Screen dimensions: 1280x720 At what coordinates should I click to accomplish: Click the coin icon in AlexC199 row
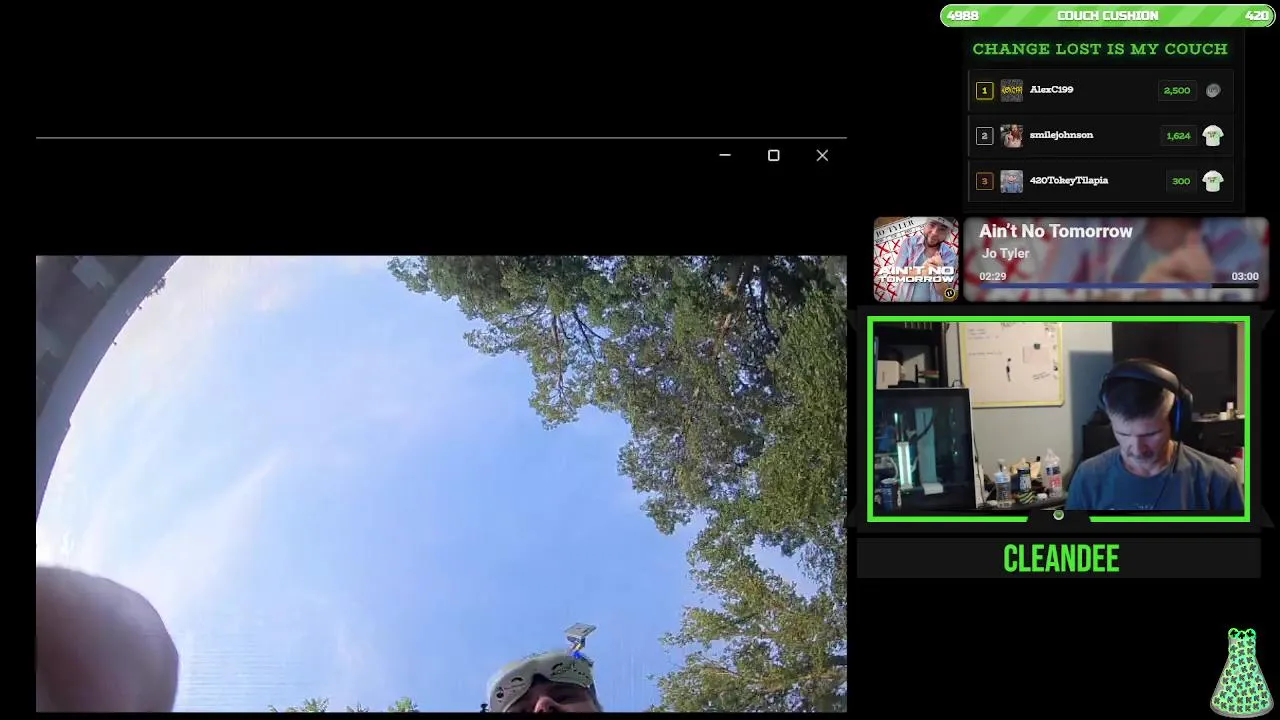click(1213, 90)
